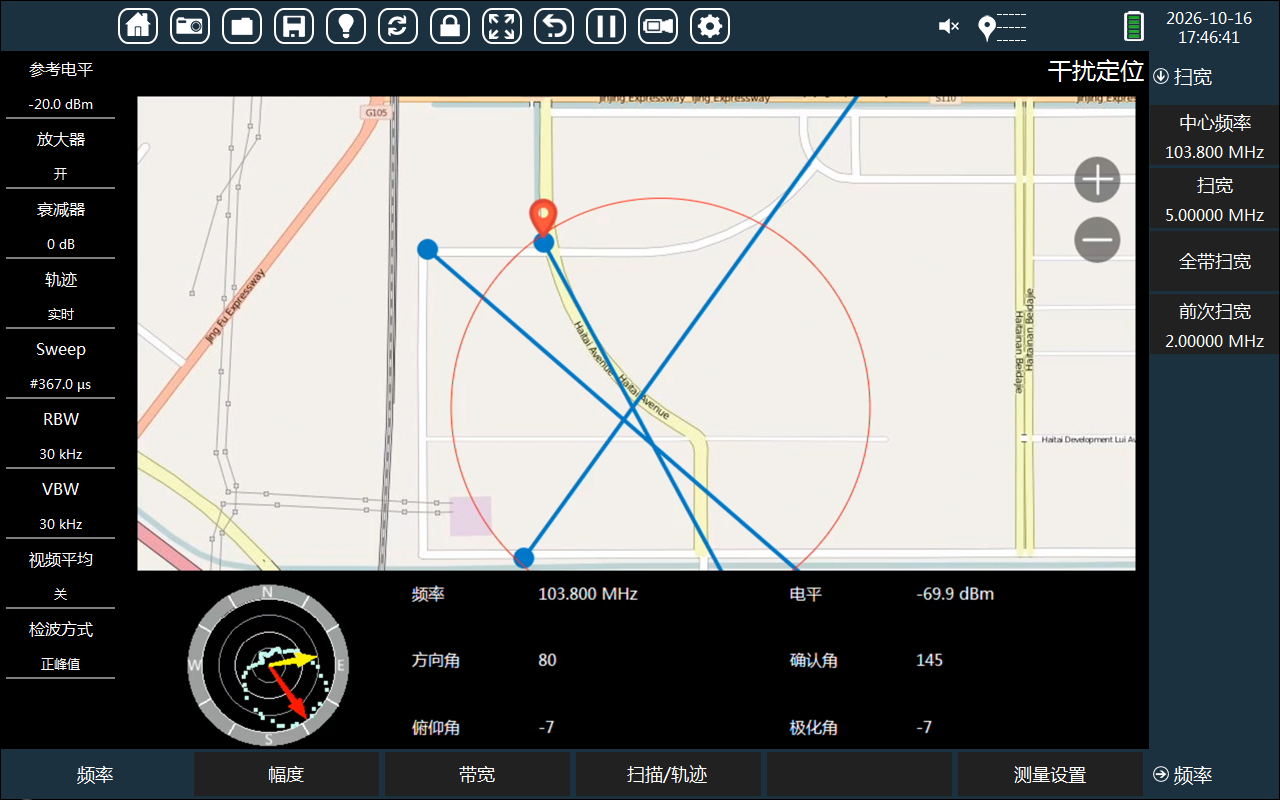
Task: Select the Sweep time setting
Action: click(61, 366)
